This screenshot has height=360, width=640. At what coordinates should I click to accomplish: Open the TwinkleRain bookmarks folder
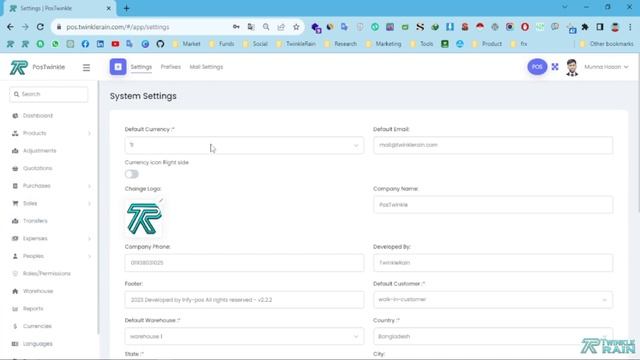(x=296, y=44)
